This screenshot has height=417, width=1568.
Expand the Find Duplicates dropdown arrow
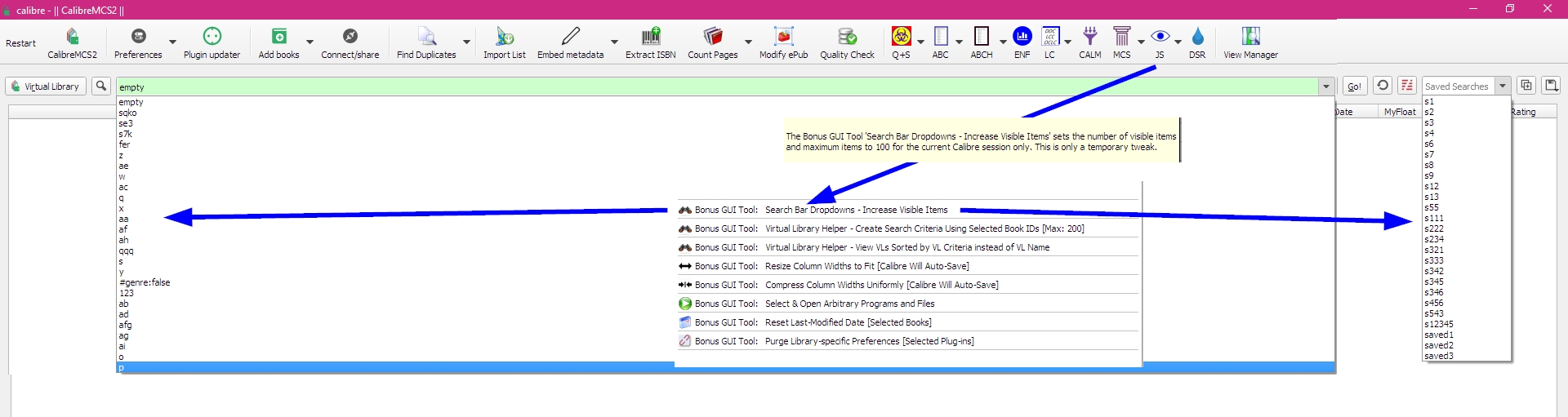click(466, 42)
